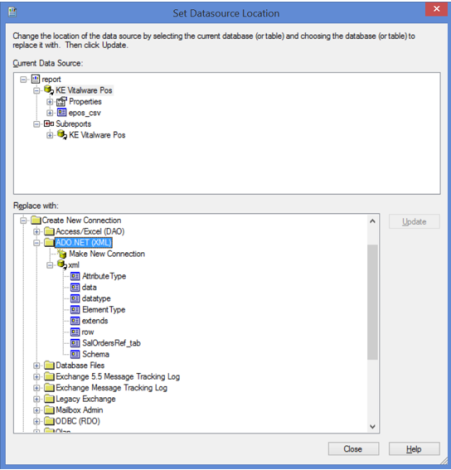Click the xml connection database icon
The image size is (451, 470).
[62, 265]
